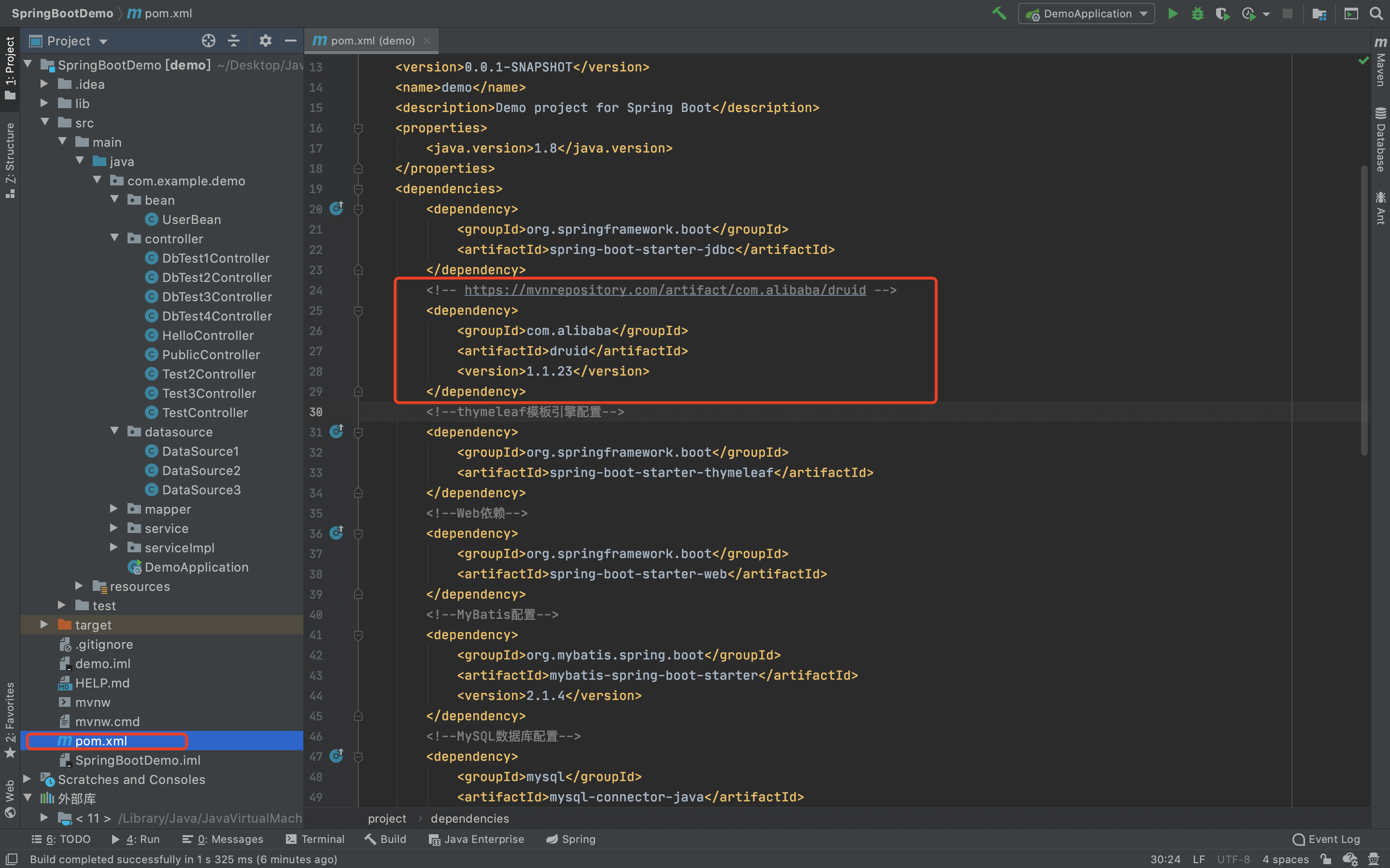The height and width of the screenshot is (868, 1390).
Task: Run DemoApplication with the green play button
Action: (1172, 13)
